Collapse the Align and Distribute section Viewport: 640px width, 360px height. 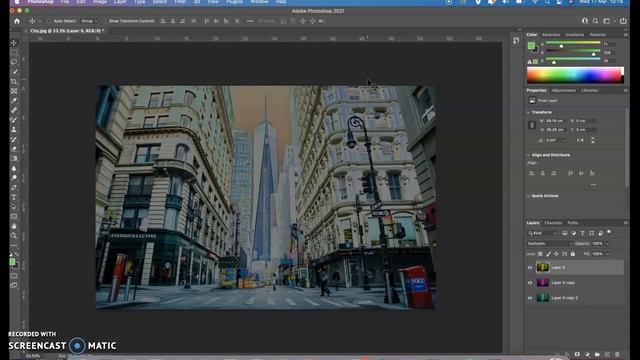point(529,155)
